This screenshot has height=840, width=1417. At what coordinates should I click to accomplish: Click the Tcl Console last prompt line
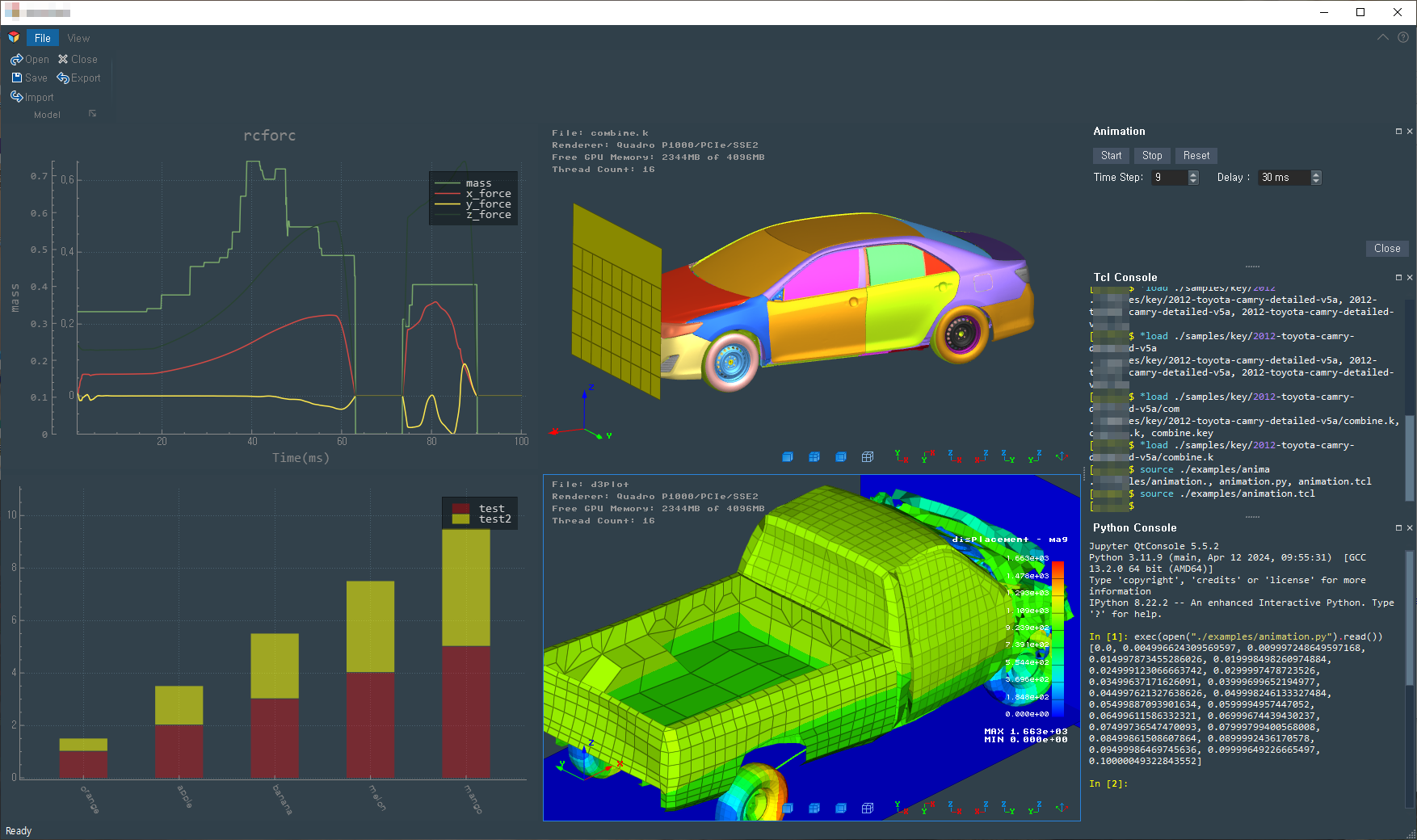(x=1112, y=506)
